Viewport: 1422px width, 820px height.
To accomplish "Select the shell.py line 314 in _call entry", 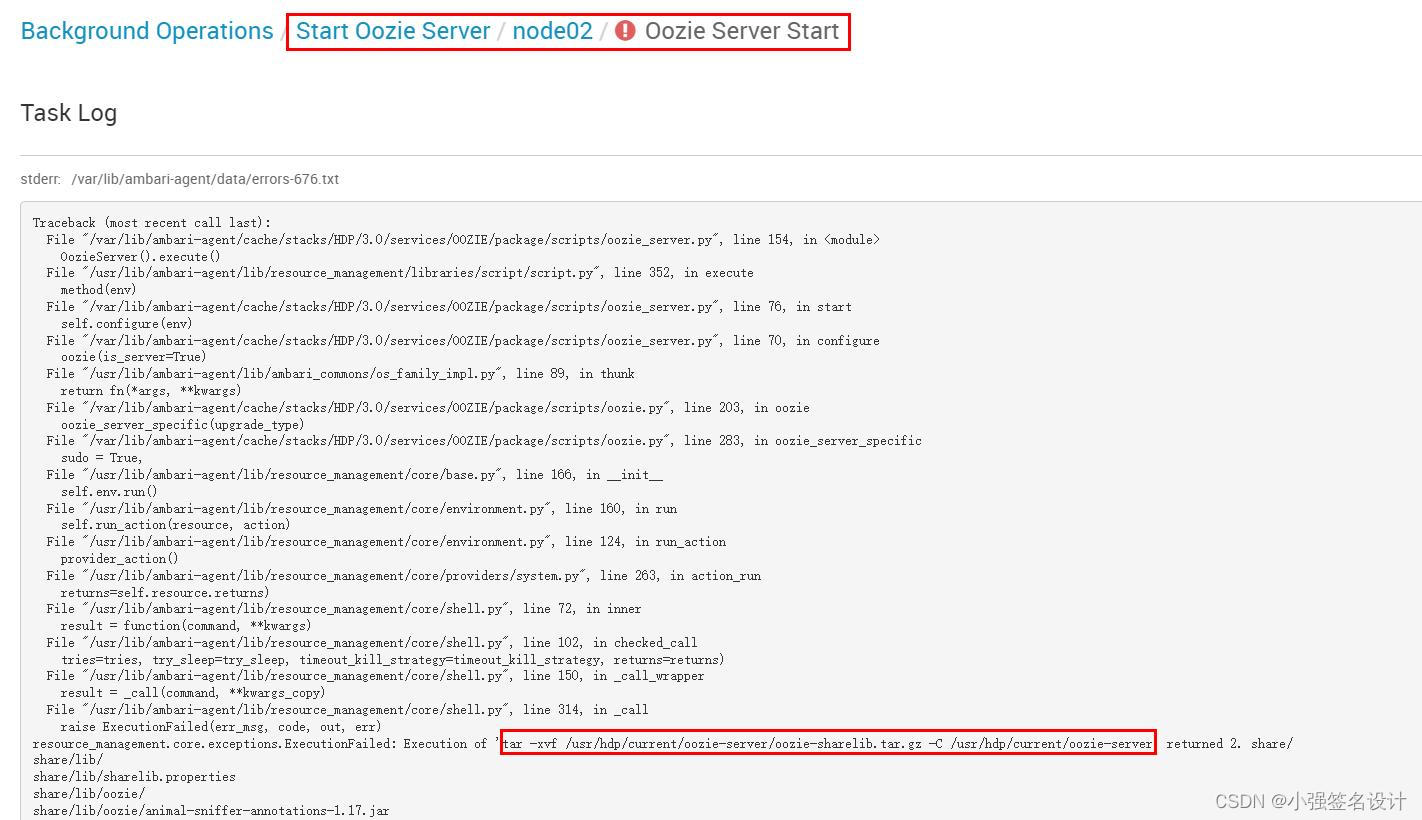I will pos(347,710).
